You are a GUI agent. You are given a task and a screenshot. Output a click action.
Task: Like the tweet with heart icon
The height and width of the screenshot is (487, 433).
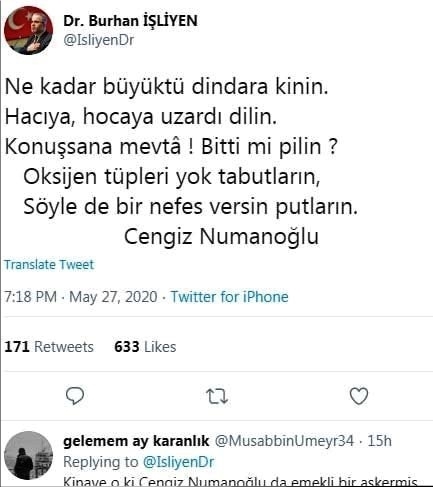pos(359,396)
